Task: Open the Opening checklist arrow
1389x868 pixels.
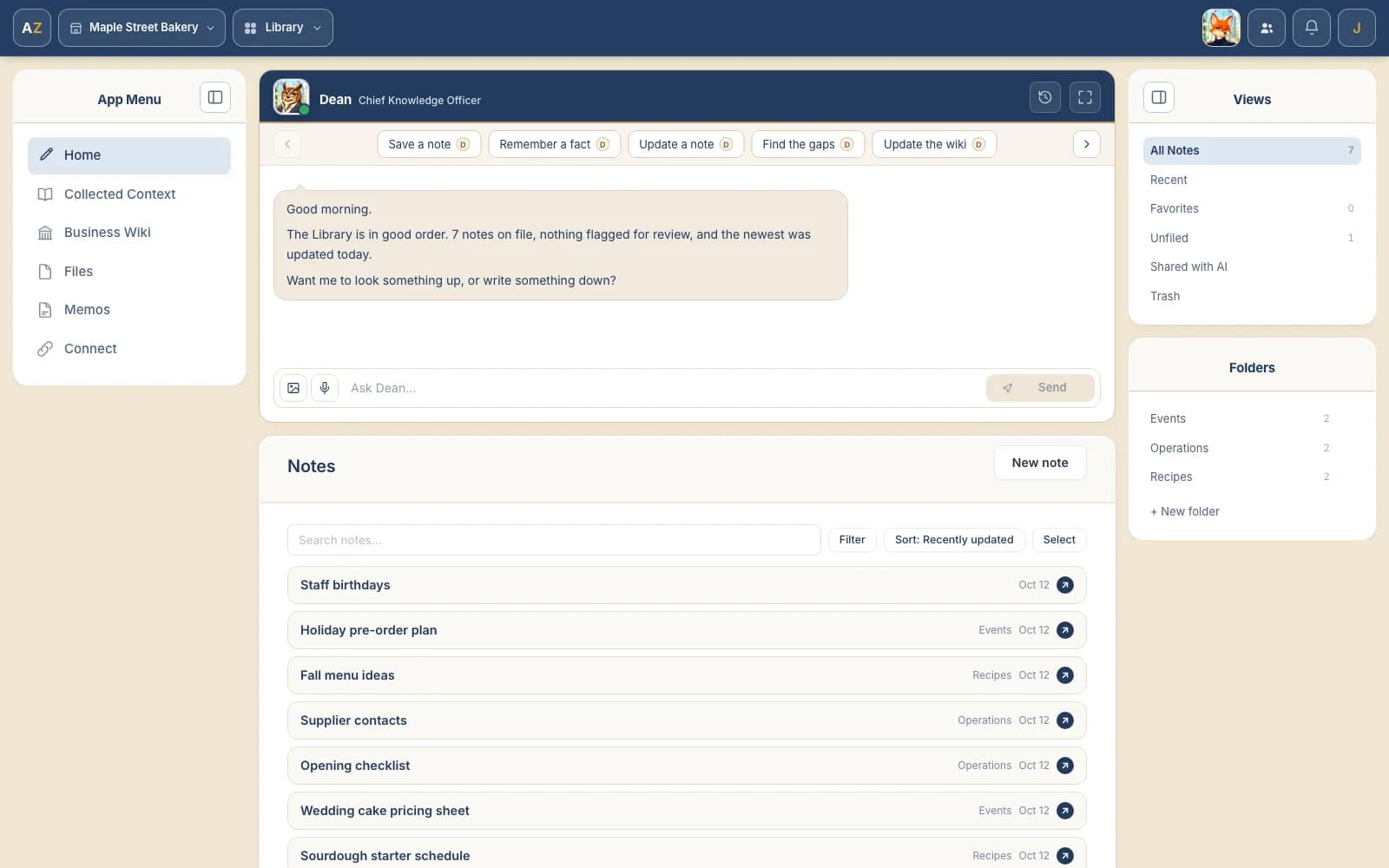Action: click(1065, 766)
